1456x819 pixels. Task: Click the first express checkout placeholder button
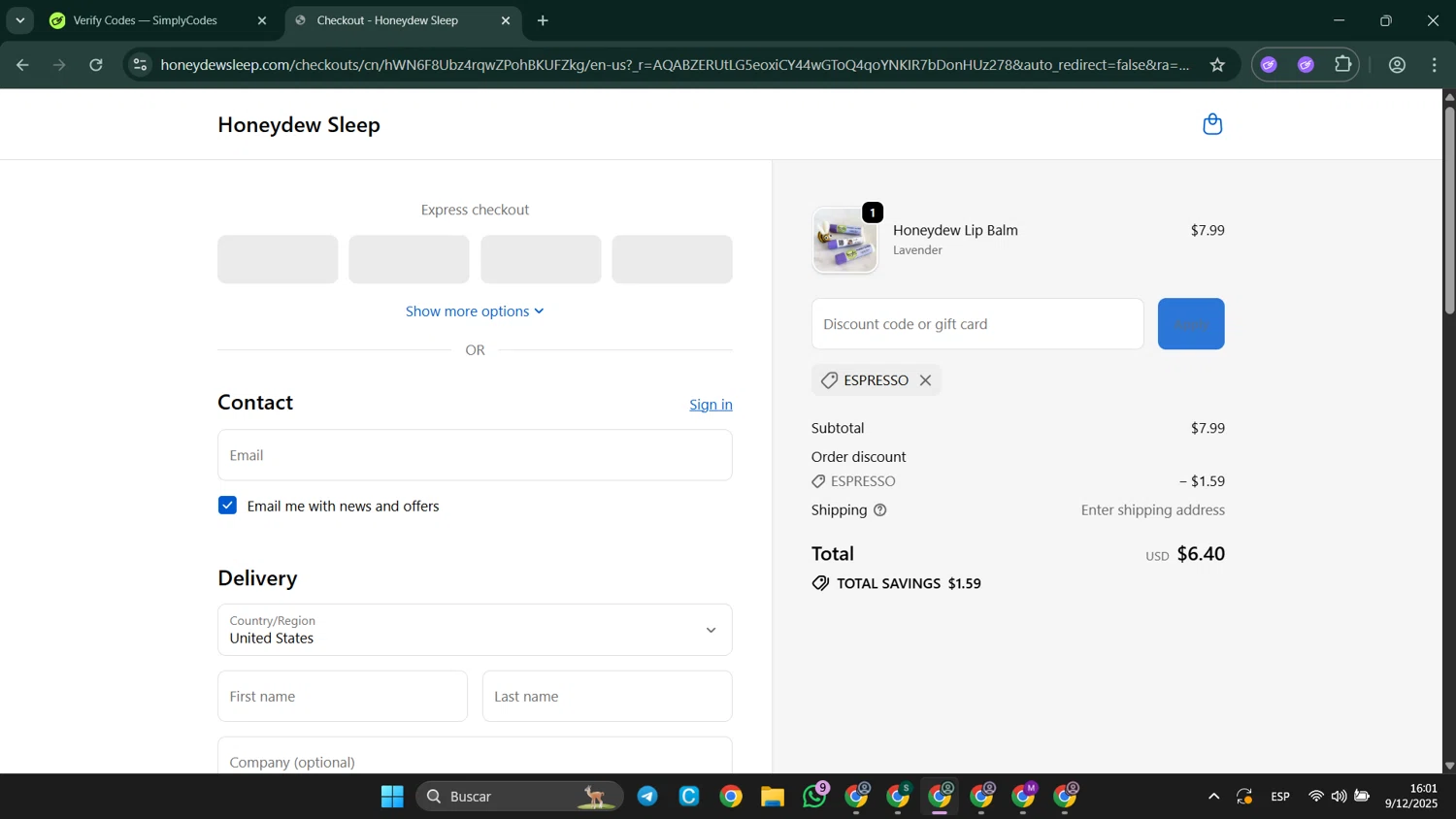coord(278,259)
